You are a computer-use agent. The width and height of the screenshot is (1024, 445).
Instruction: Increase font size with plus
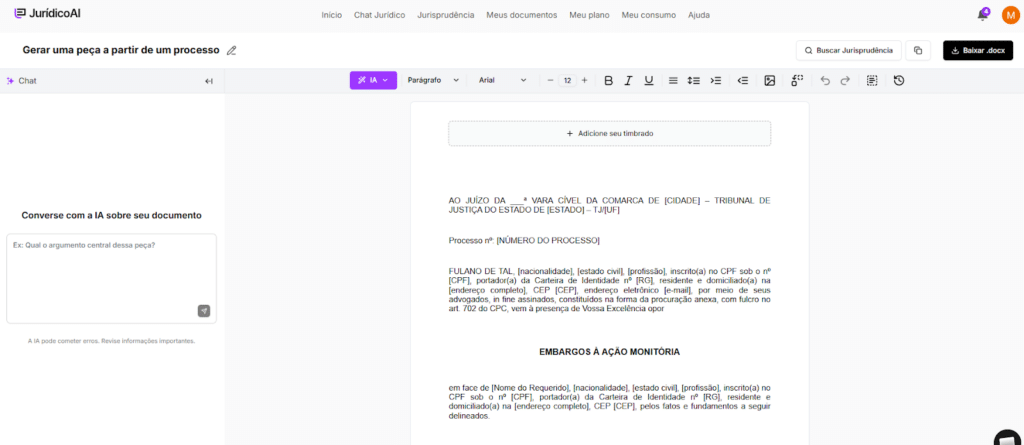tap(584, 80)
